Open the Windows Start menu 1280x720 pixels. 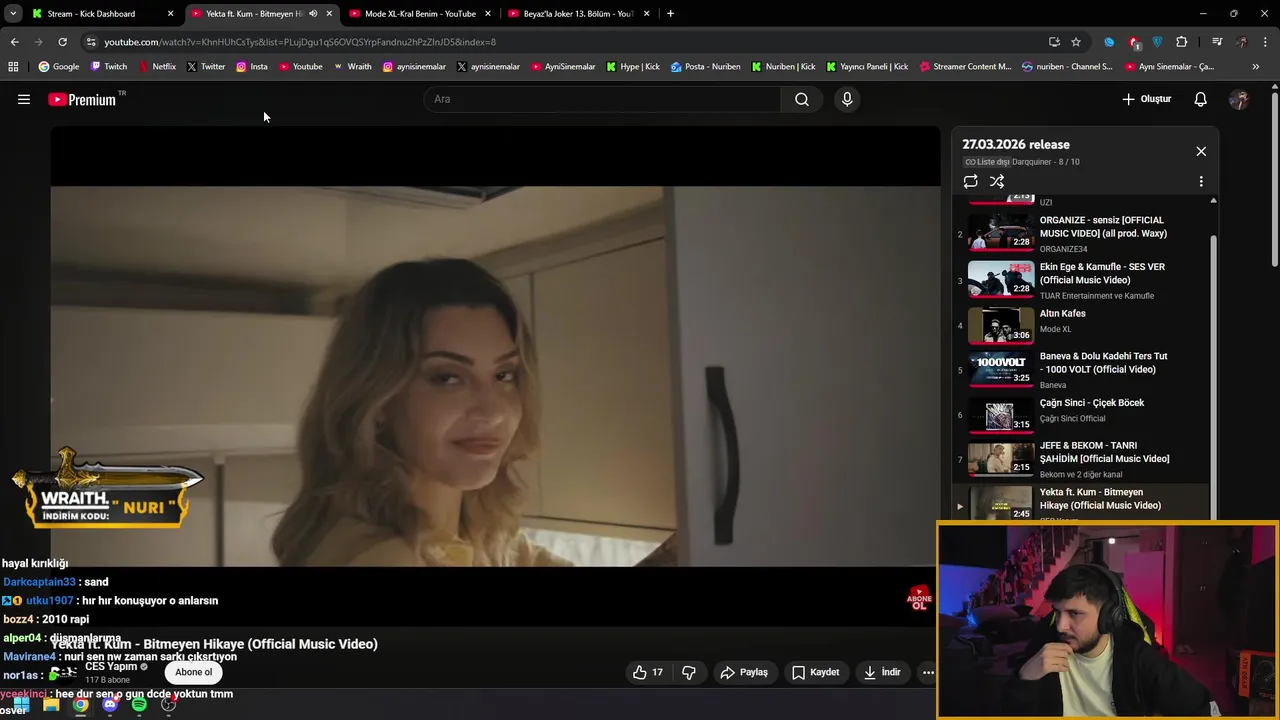[21, 704]
